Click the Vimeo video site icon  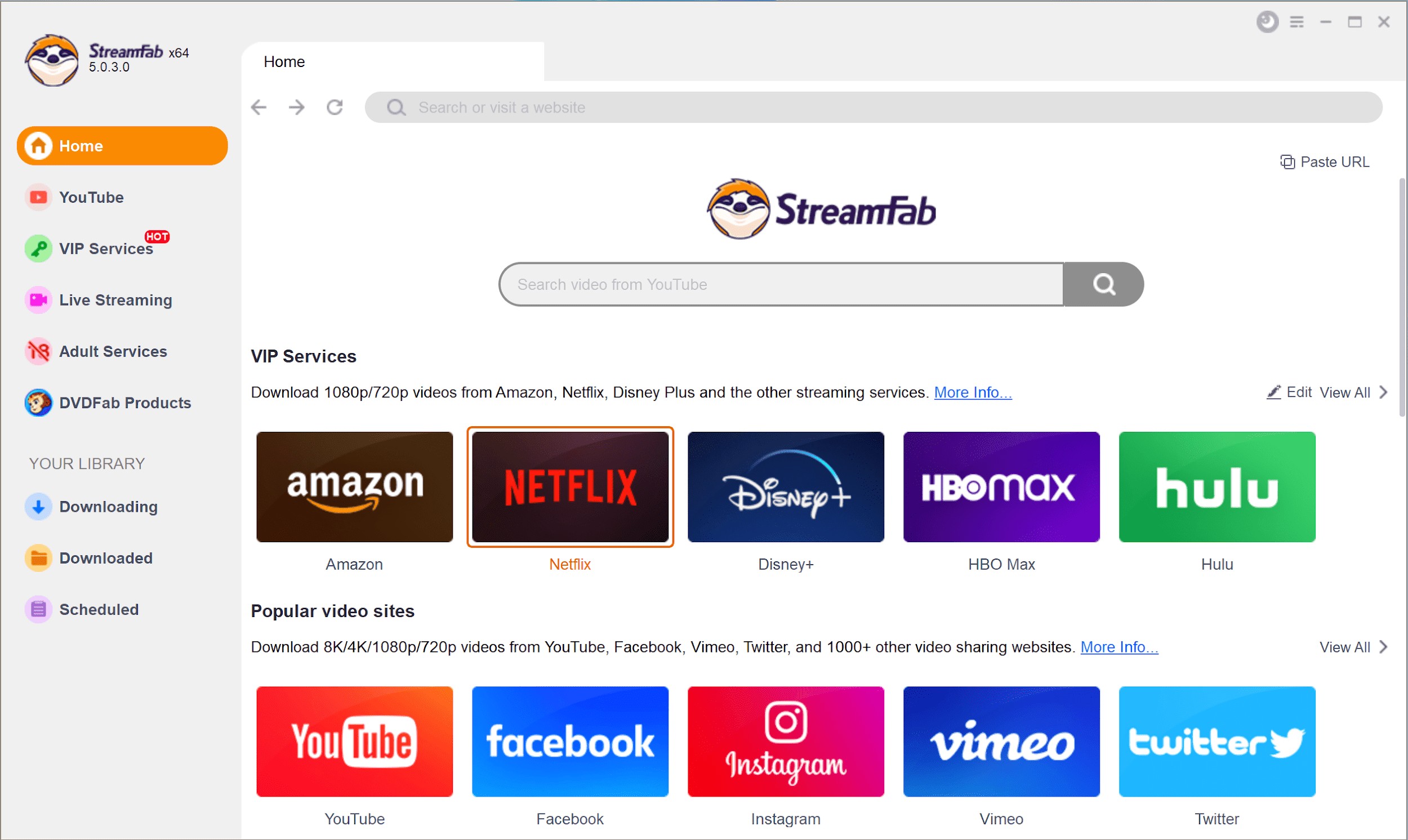pos(1001,742)
